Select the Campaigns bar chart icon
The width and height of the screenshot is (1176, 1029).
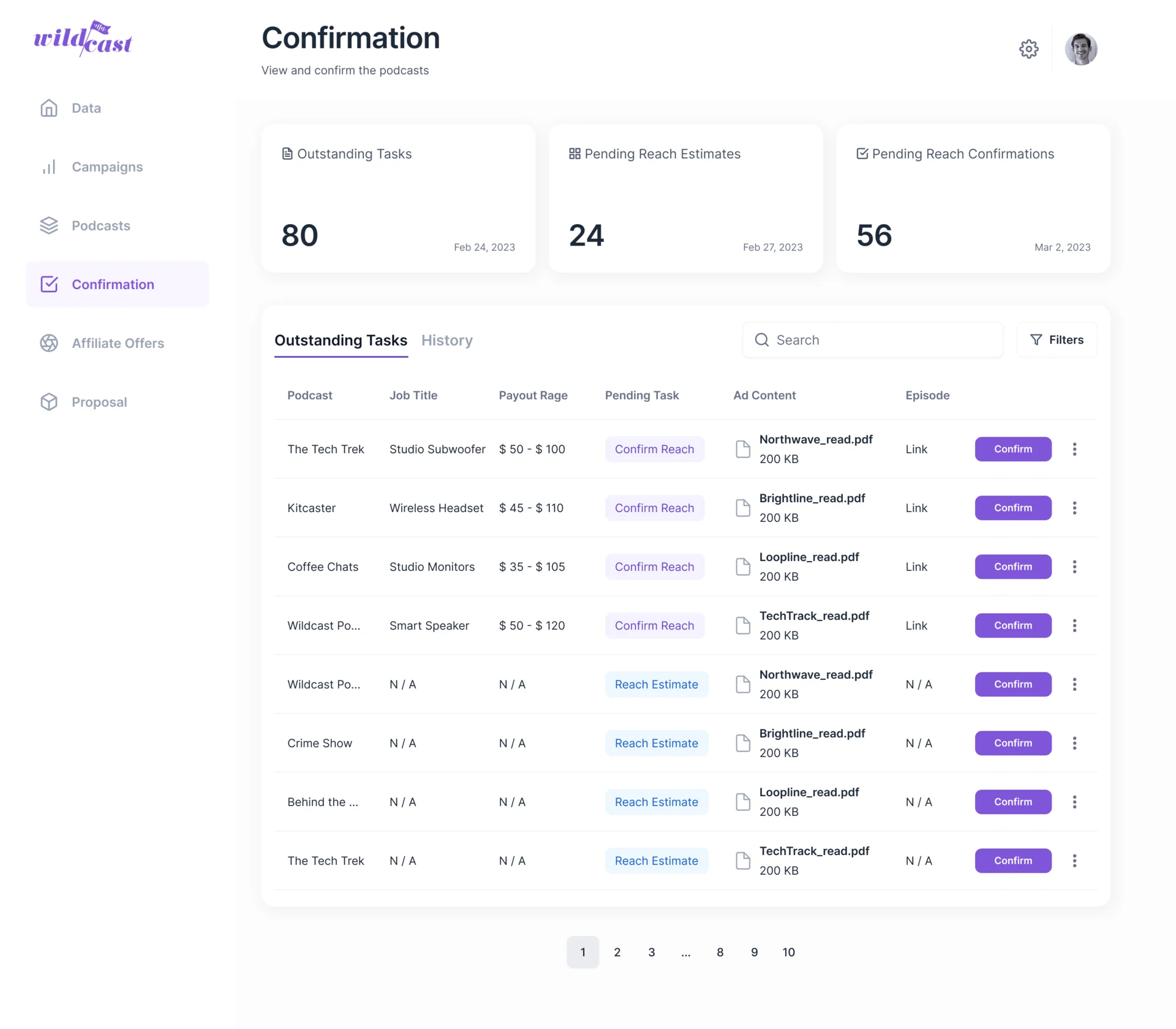coord(49,167)
